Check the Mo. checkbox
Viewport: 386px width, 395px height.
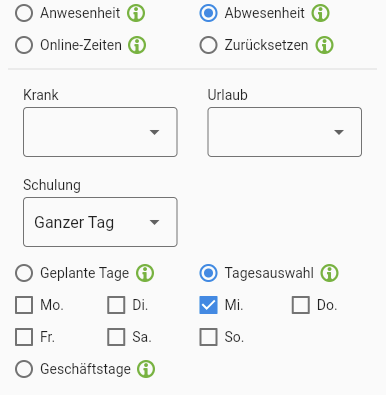pos(24,305)
